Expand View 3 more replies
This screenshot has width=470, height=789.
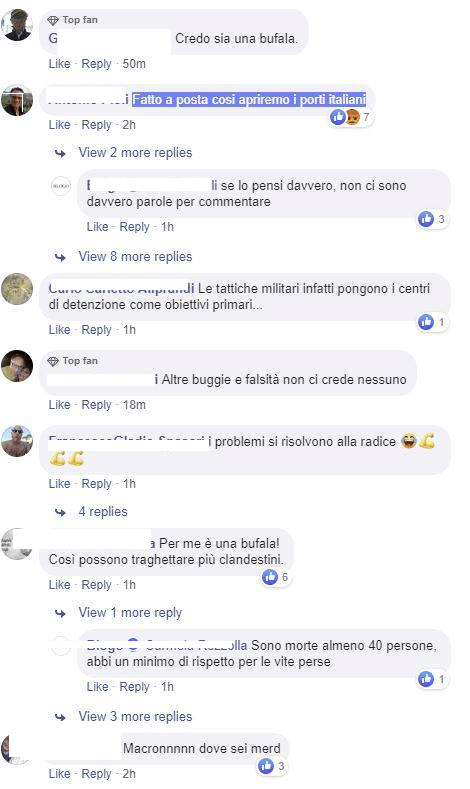click(x=135, y=717)
